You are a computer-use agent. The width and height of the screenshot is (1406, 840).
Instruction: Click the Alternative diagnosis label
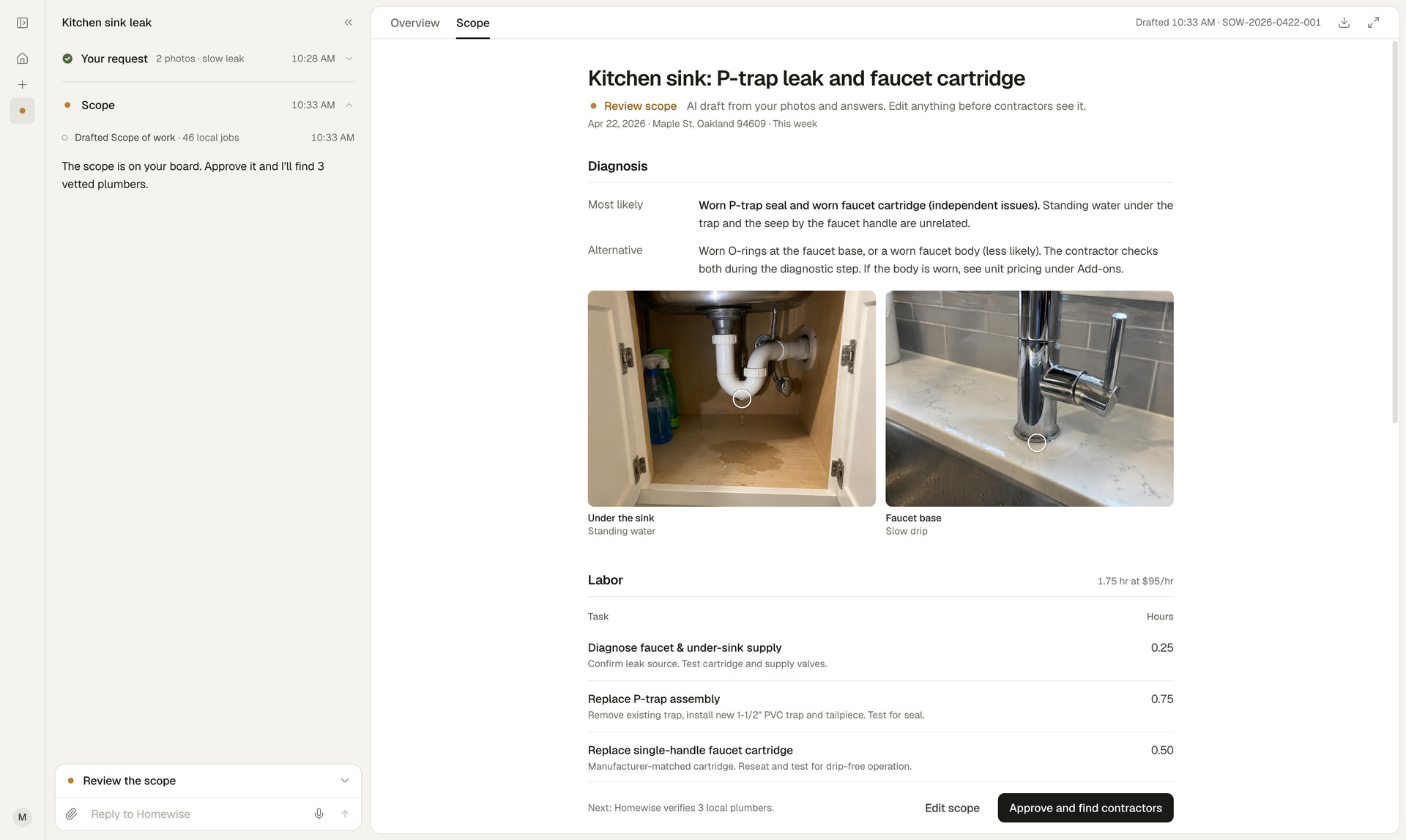click(x=615, y=250)
